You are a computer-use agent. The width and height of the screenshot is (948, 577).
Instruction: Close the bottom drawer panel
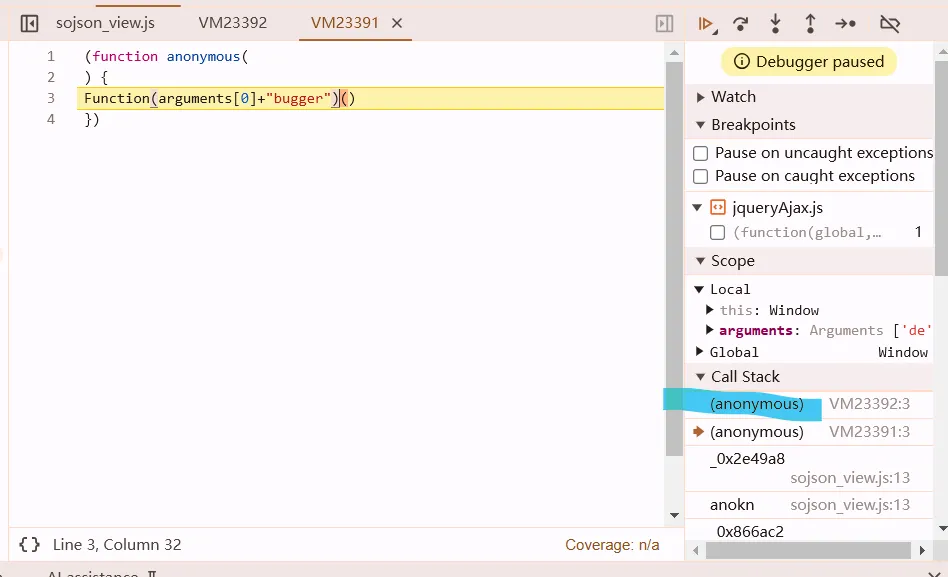click(934, 573)
